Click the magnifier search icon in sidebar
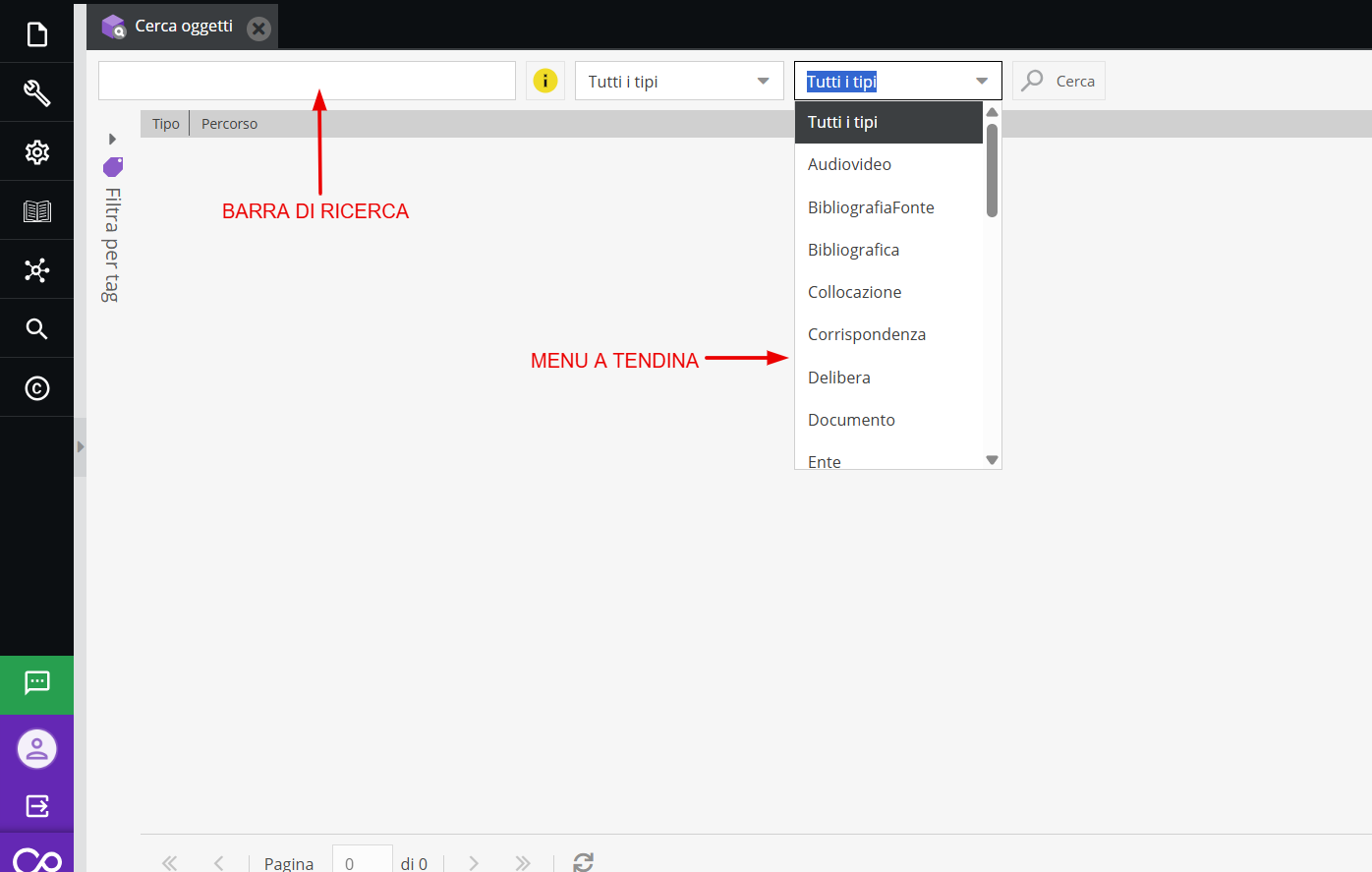 pyautogui.click(x=36, y=329)
